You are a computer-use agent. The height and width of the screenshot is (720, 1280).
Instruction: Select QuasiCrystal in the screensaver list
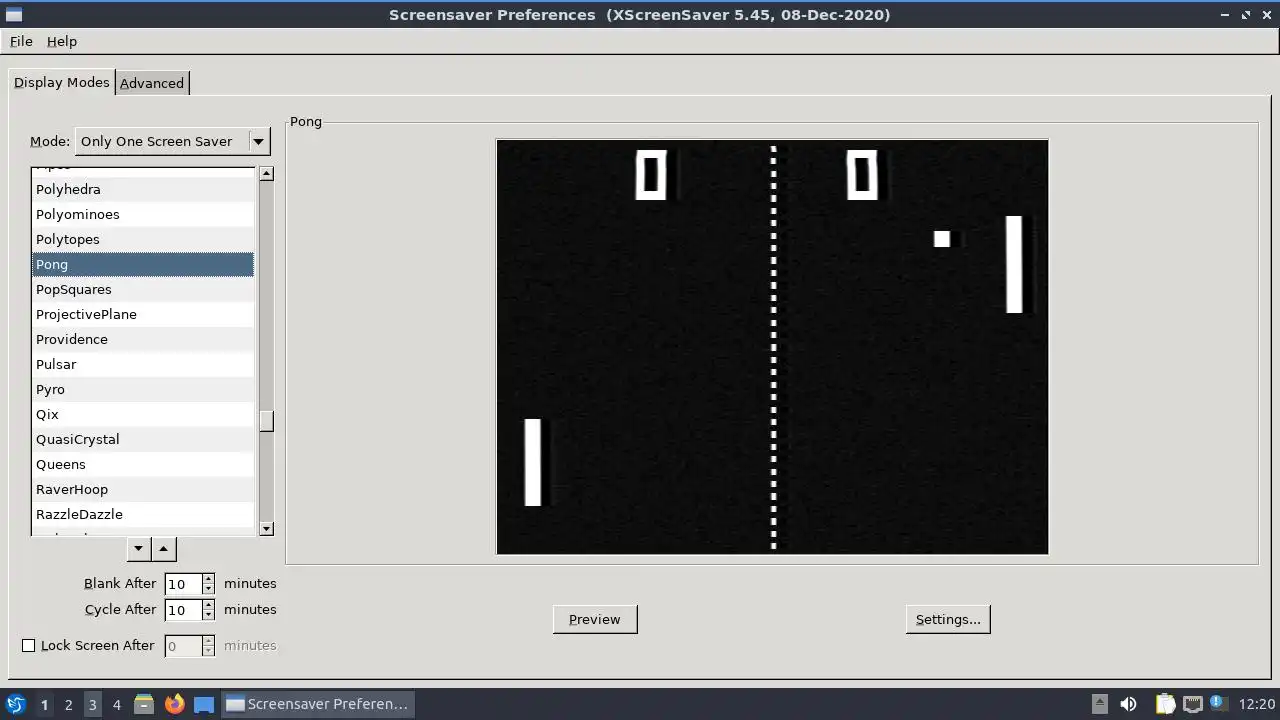143,439
